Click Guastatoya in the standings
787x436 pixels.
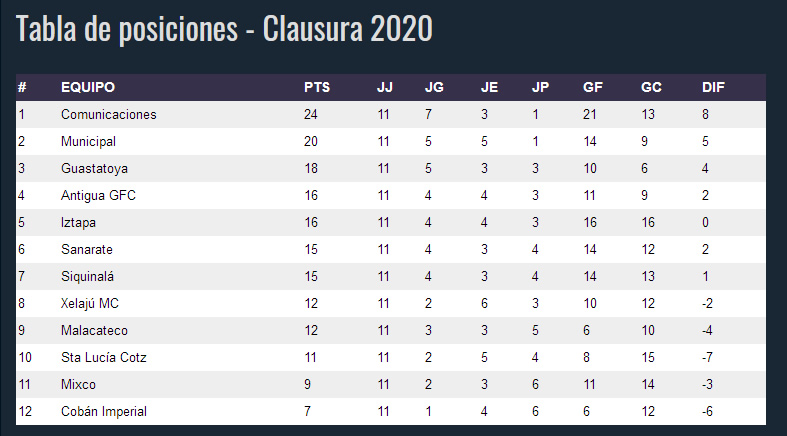click(x=94, y=169)
